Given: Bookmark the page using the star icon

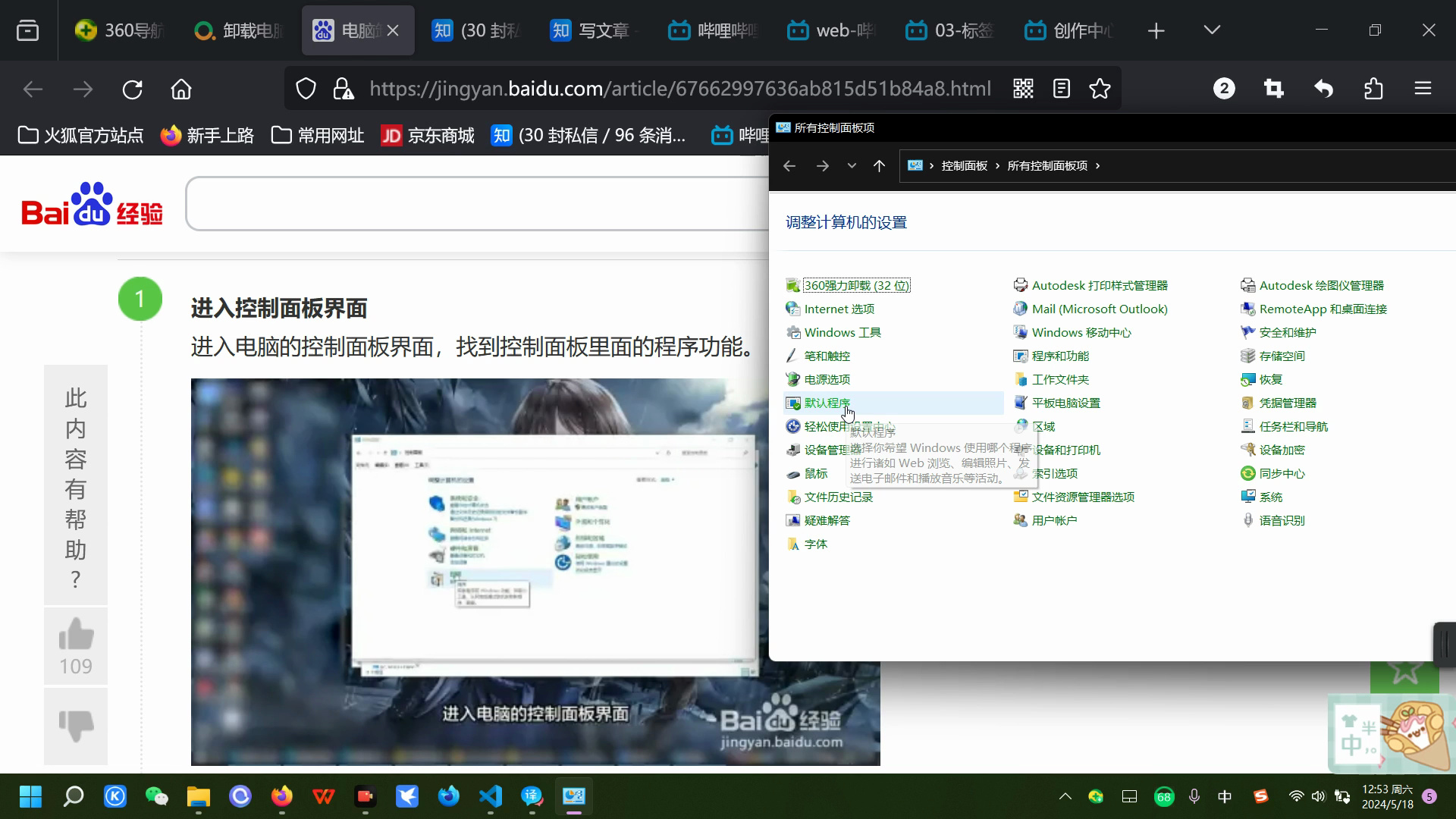Looking at the screenshot, I should click(1100, 89).
